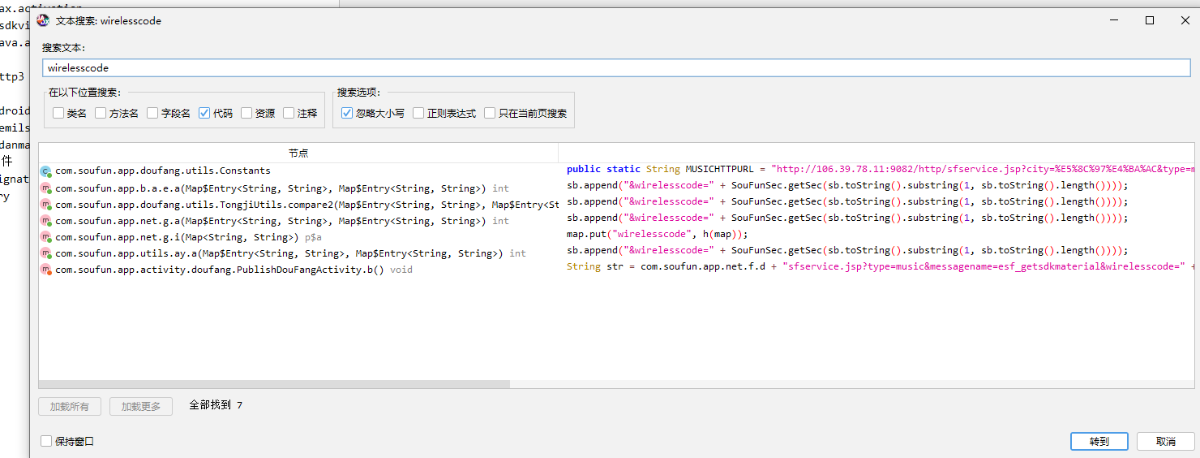Toggle the 忽略大小写 option off
1200x458 pixels.
pyautogui.click(x=347, y=114)
